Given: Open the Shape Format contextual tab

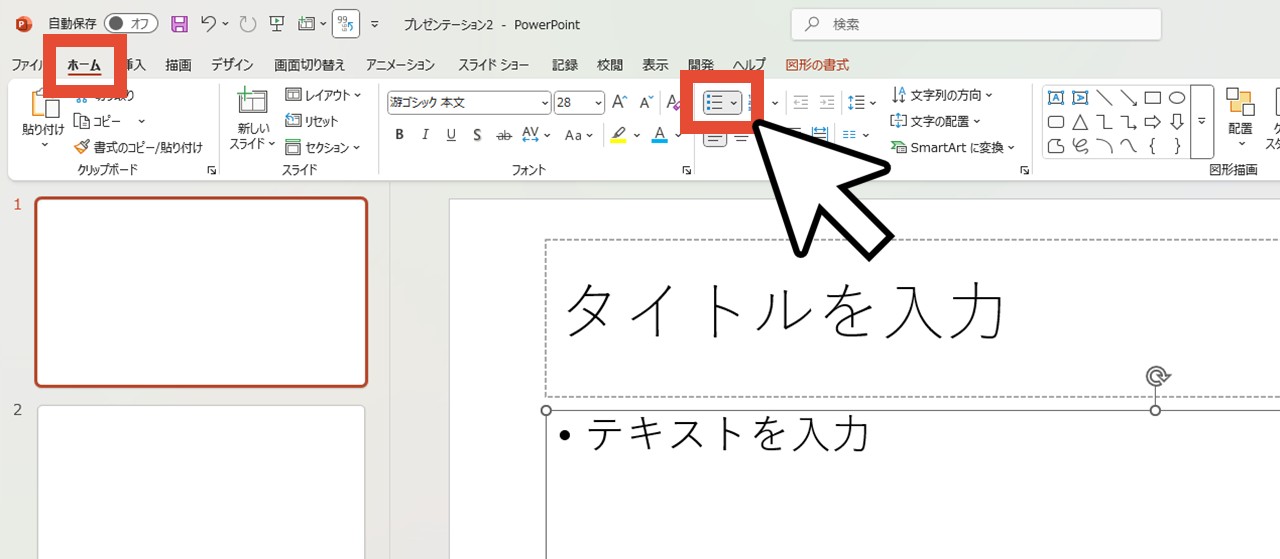Looking at the screenshot, I should click(817, 65).
